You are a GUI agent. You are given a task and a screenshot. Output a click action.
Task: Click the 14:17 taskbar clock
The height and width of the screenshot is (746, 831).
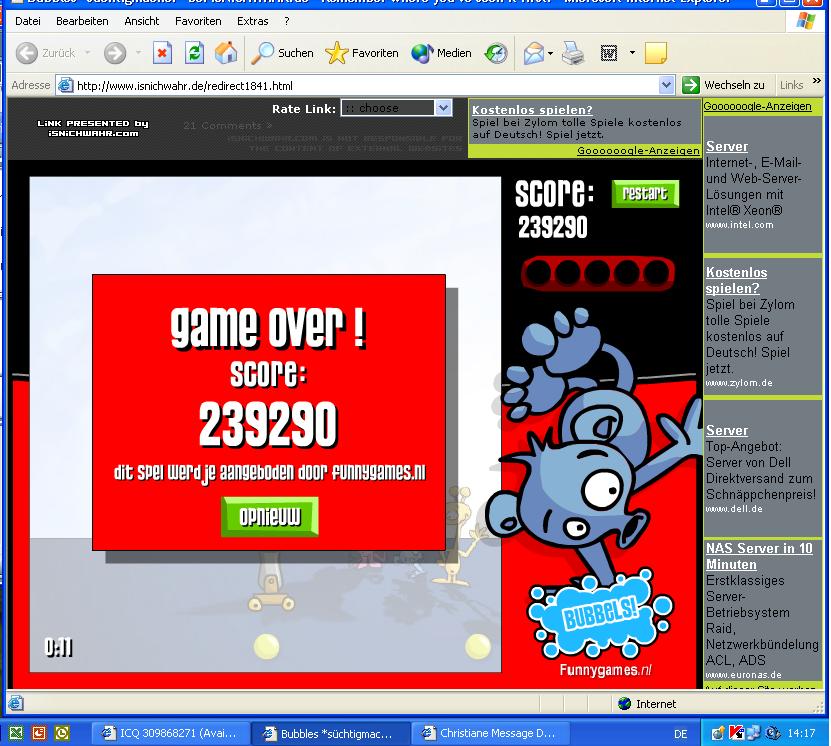tap(800, 733)
